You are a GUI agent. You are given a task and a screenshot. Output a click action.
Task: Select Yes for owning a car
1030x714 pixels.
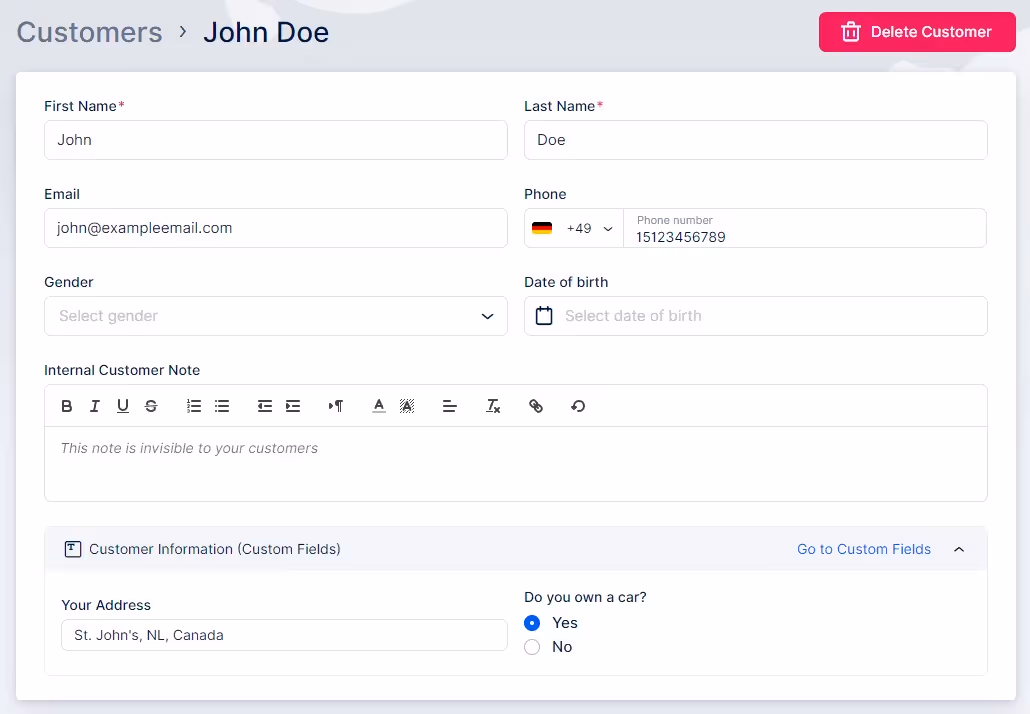coord(532,623)
